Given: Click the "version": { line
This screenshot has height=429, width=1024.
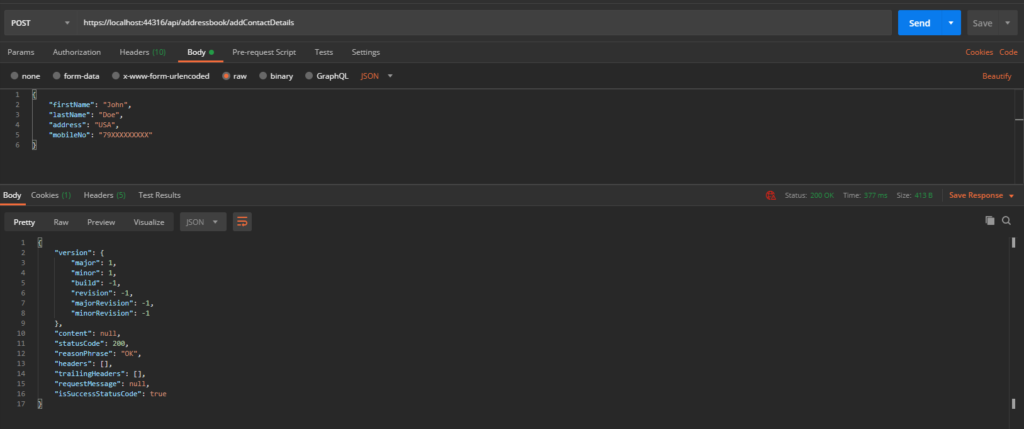Looking at the screenshot, I should pyautogui.click(x=79, y=252).
